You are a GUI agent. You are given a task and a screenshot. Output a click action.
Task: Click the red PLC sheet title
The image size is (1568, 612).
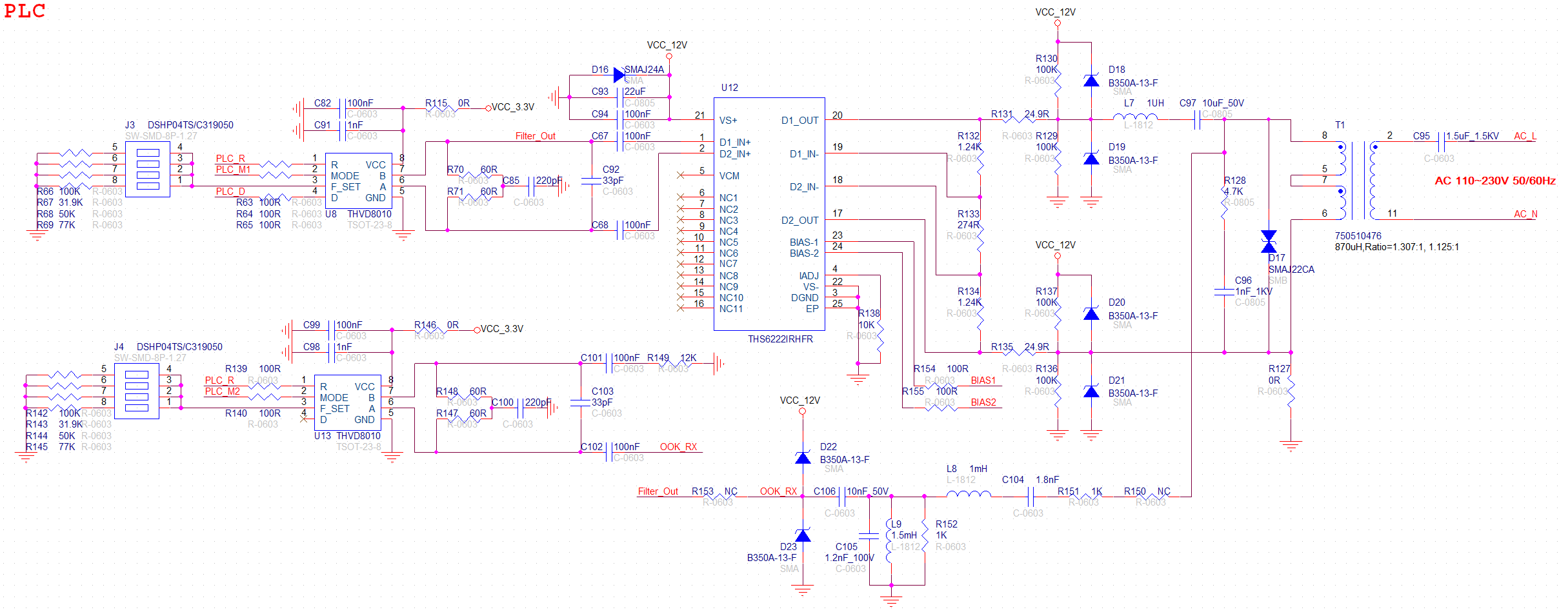[25, 11]
